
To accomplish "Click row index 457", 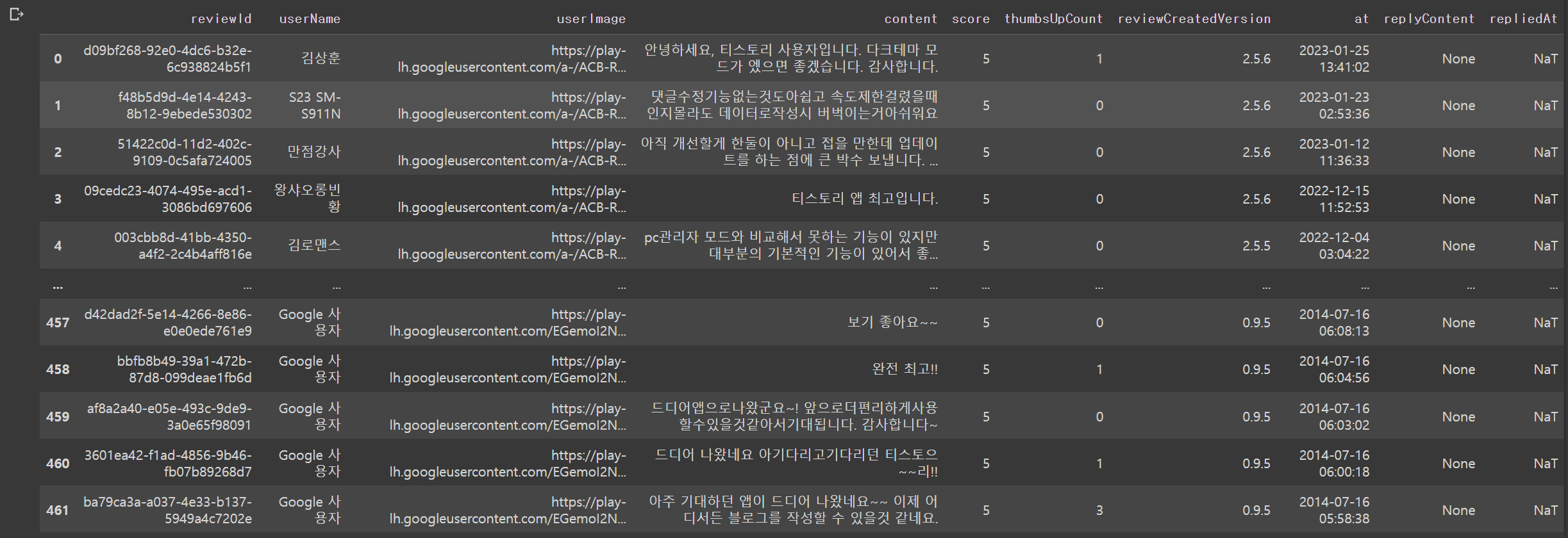I will pos(58,322).
